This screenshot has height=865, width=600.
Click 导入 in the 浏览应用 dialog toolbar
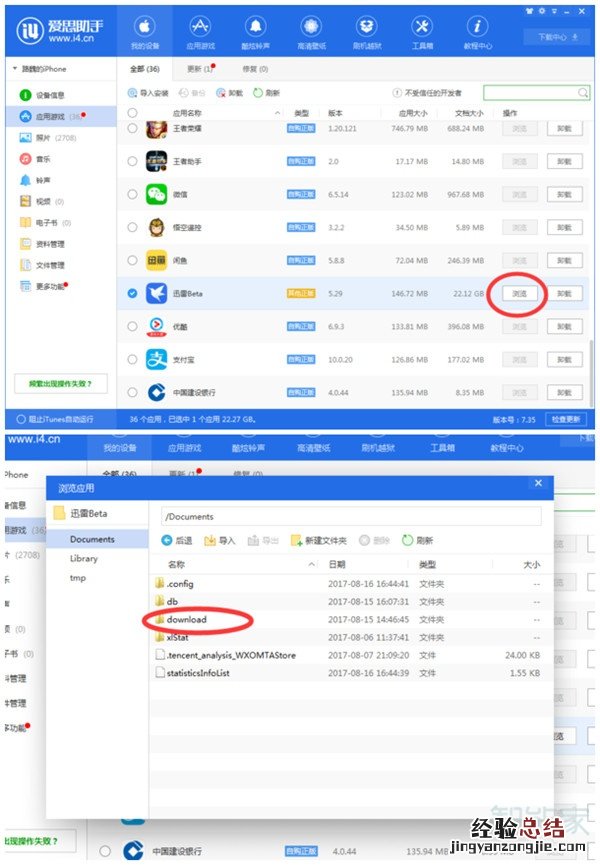pos(219,541)
